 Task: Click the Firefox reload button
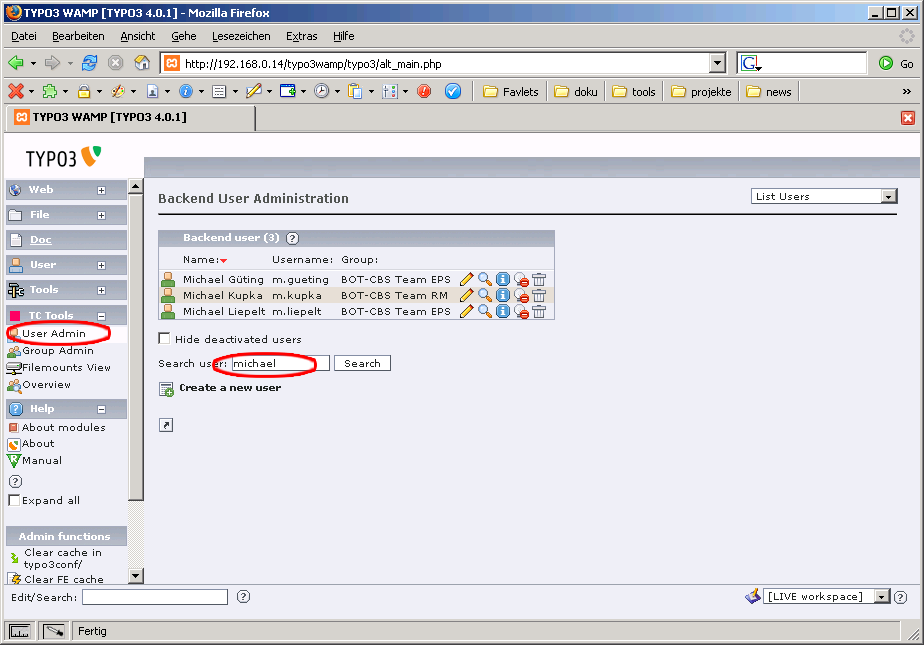90,63
